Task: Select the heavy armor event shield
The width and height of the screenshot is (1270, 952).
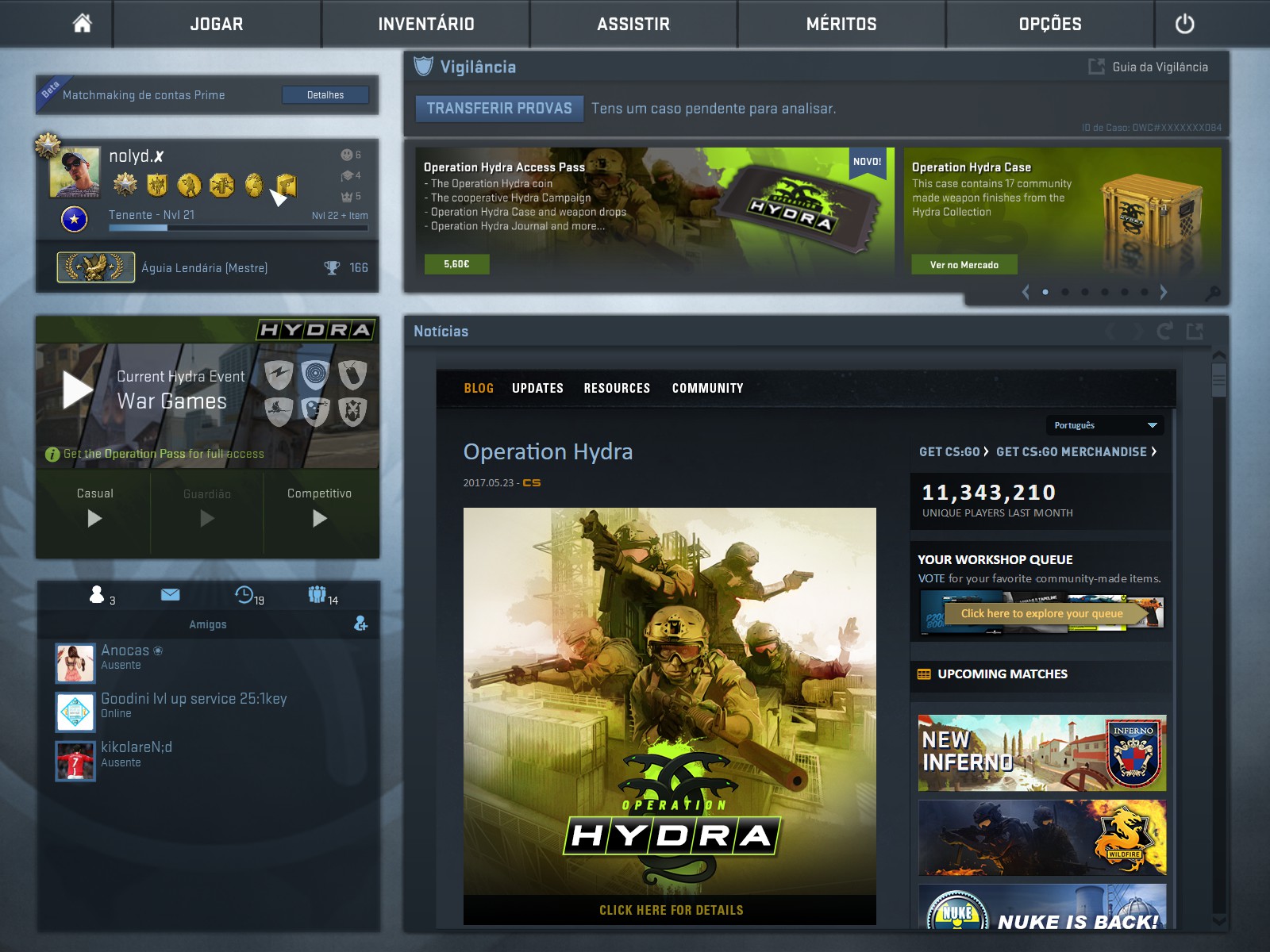Action: 352,411
